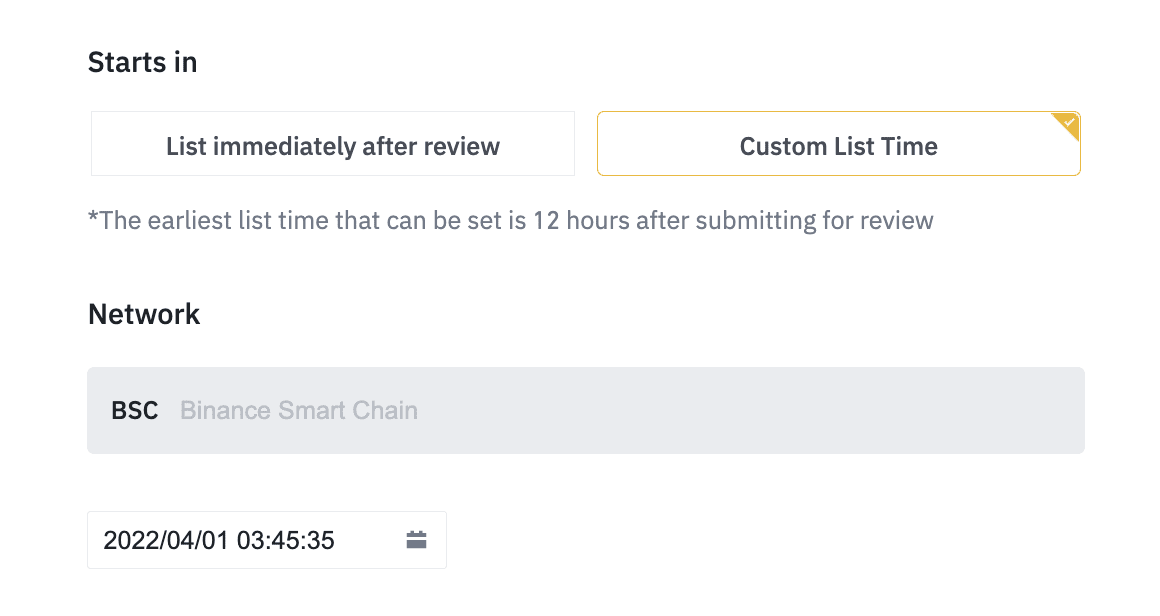Open the calendar date picker icon
The image size is (1160, 616).
click(416, 540)
